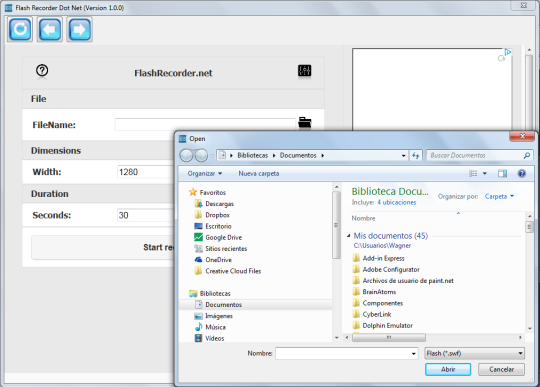This screenshot has width=540, height=387.
Task: Open the Nombre filename combo dropdown arrow
Action: (x=414, y=354)
